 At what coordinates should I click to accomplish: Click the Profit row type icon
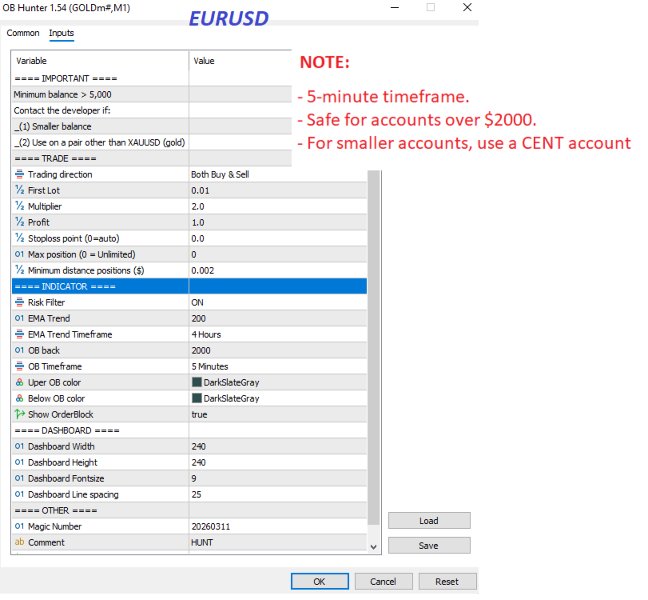(x=19, y=222)
